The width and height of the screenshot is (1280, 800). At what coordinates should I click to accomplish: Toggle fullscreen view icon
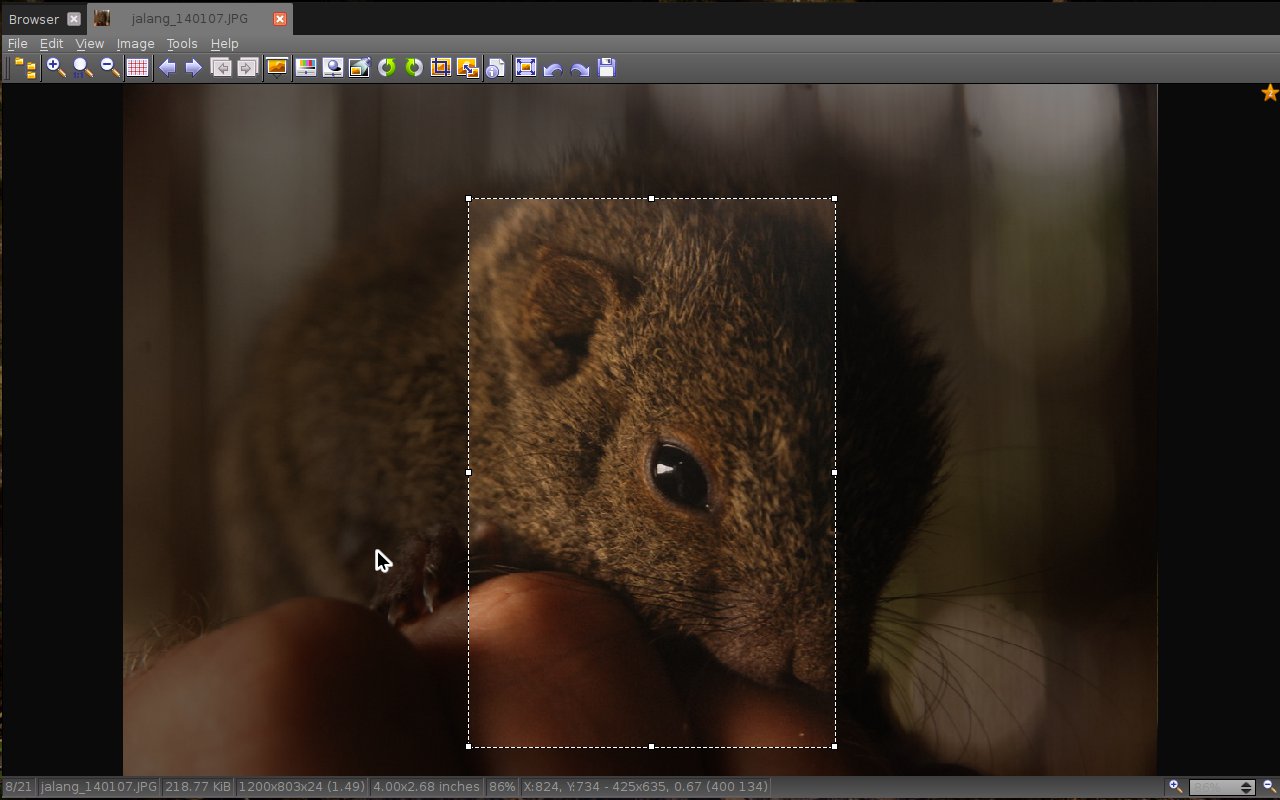pyautogui.click(x=525, y=68)
